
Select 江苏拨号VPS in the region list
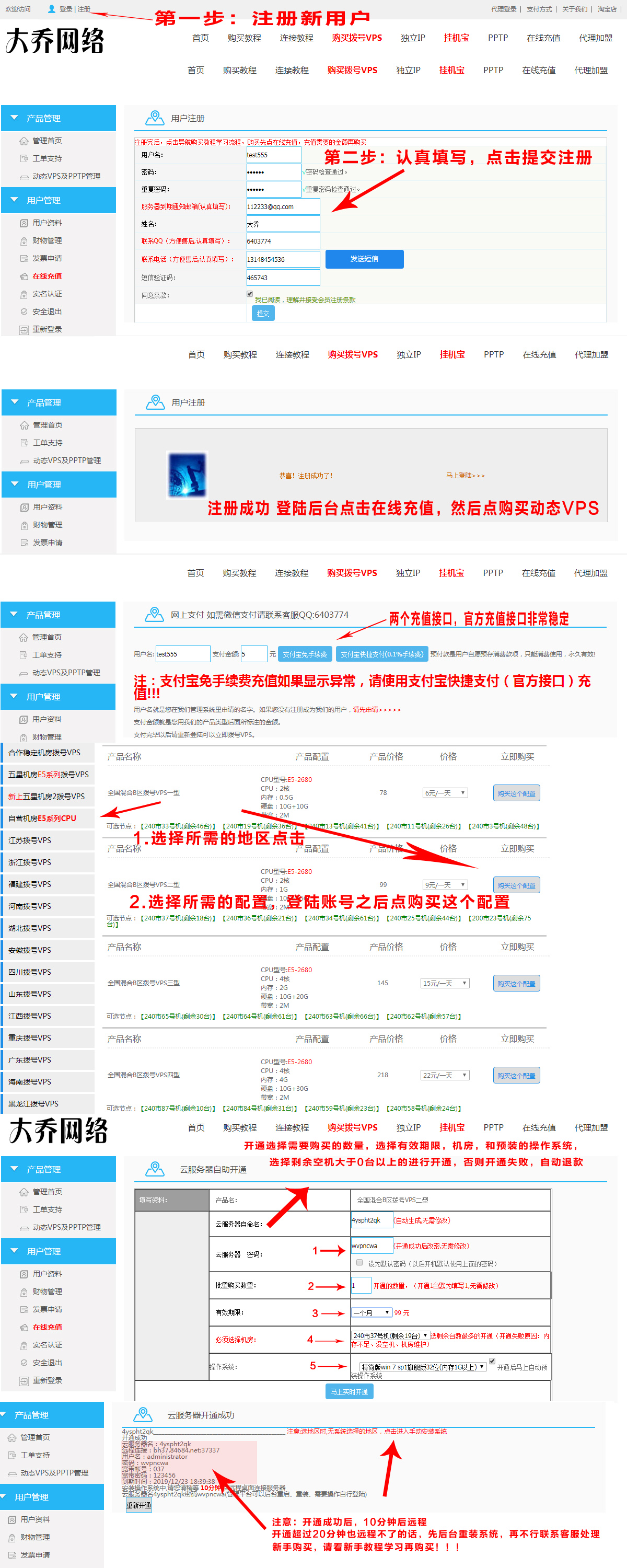[x=48, y=840]
